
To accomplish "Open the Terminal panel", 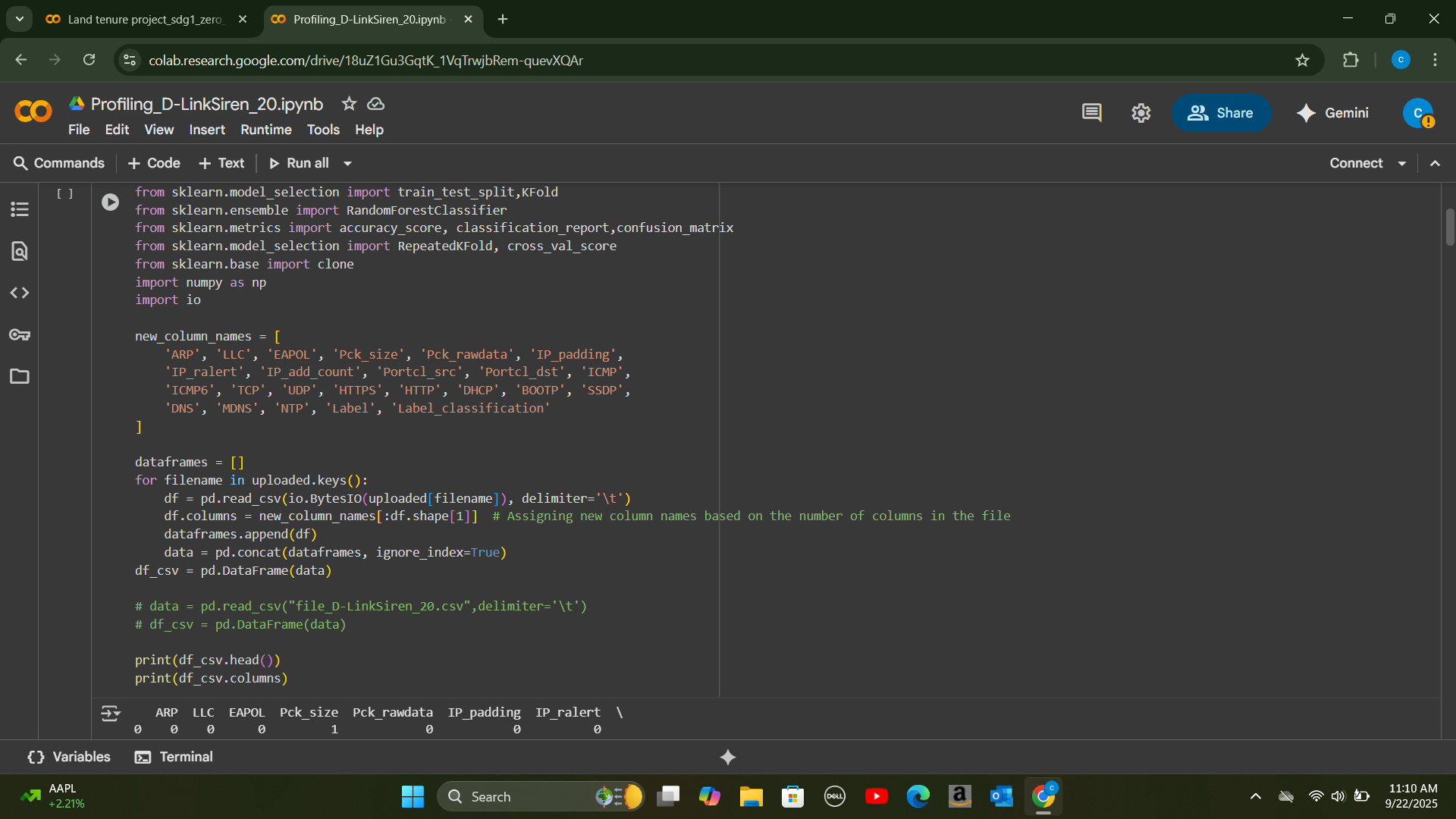I will coord(174,757).
